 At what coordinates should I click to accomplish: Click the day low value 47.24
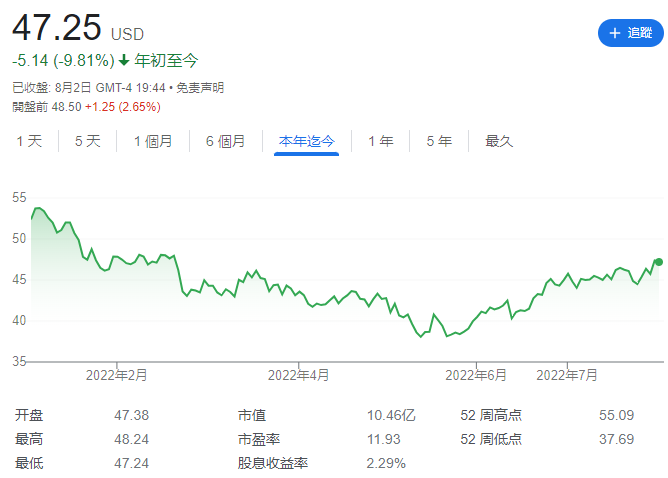132,463
